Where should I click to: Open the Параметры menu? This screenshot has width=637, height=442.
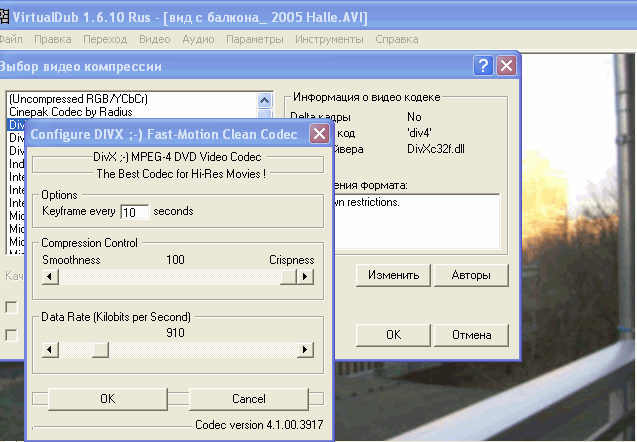[x=255, y=39]
